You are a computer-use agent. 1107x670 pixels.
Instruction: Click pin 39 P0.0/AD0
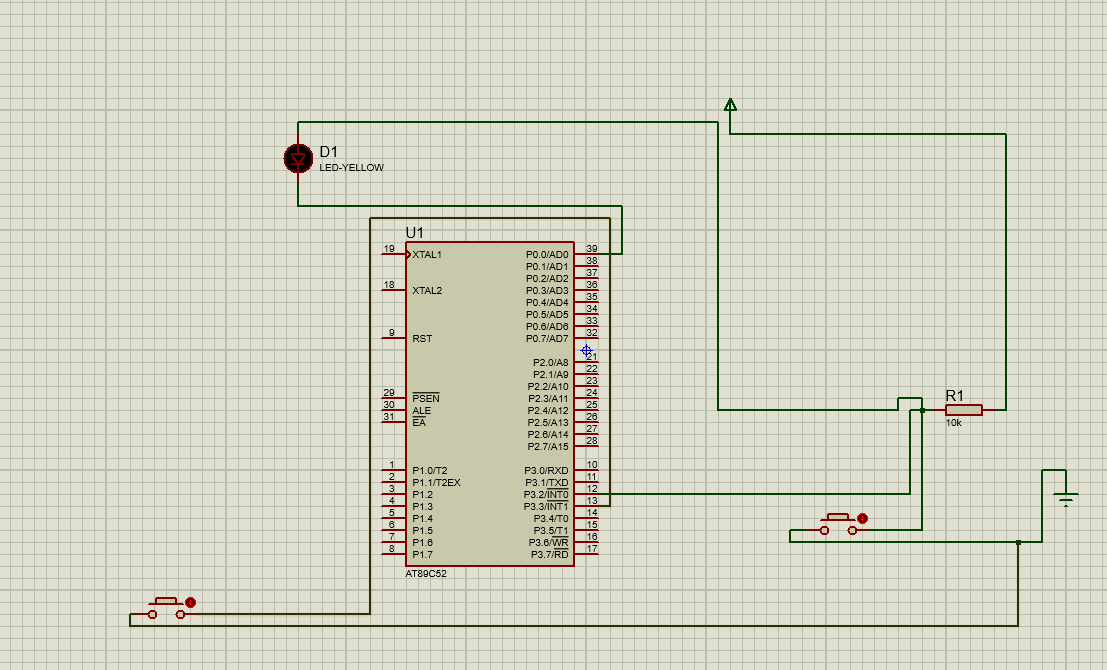point(586,253)
